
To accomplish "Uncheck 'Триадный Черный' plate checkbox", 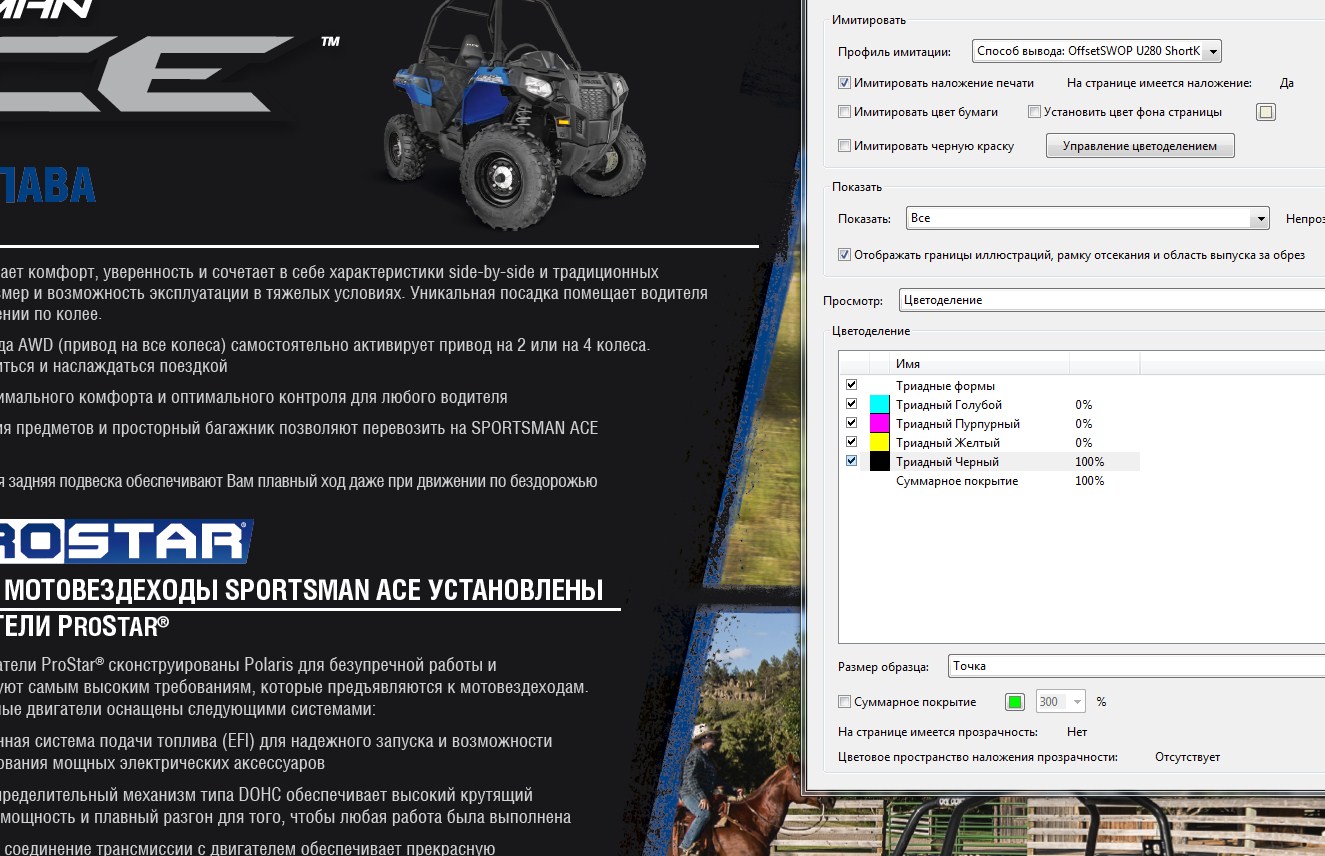I will 852,461.
